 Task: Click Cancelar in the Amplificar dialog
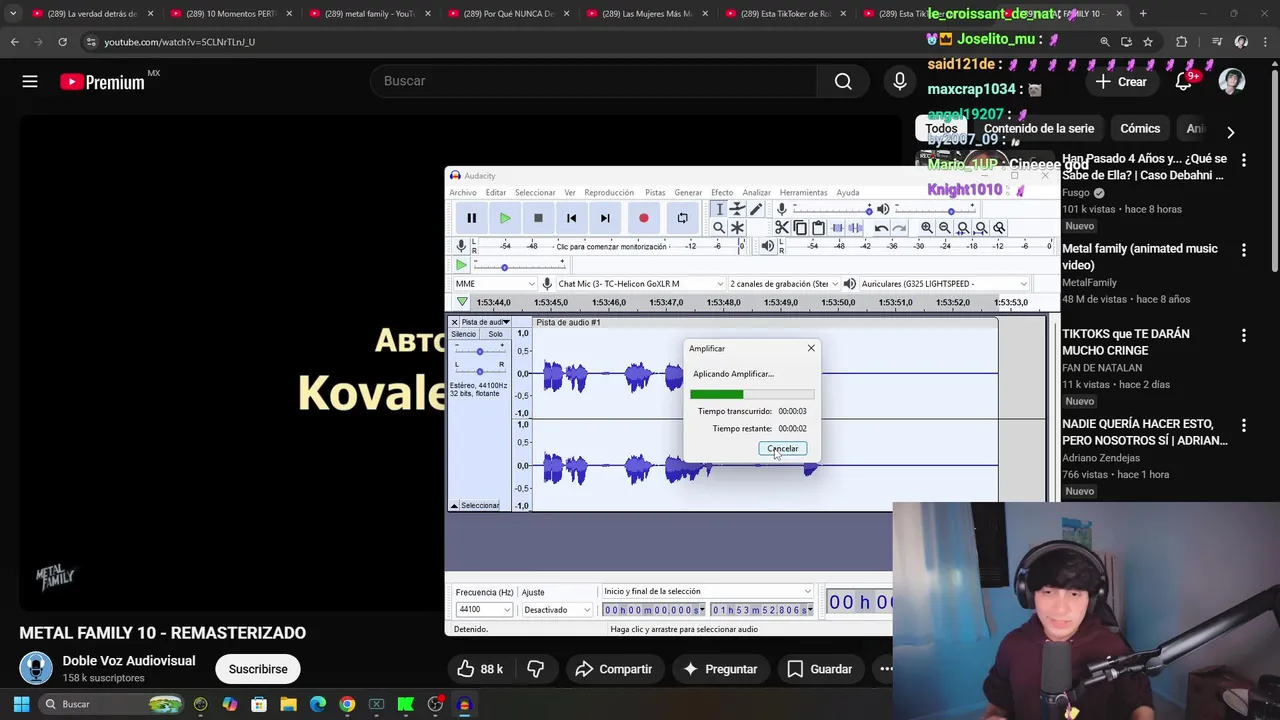point(783,449)
